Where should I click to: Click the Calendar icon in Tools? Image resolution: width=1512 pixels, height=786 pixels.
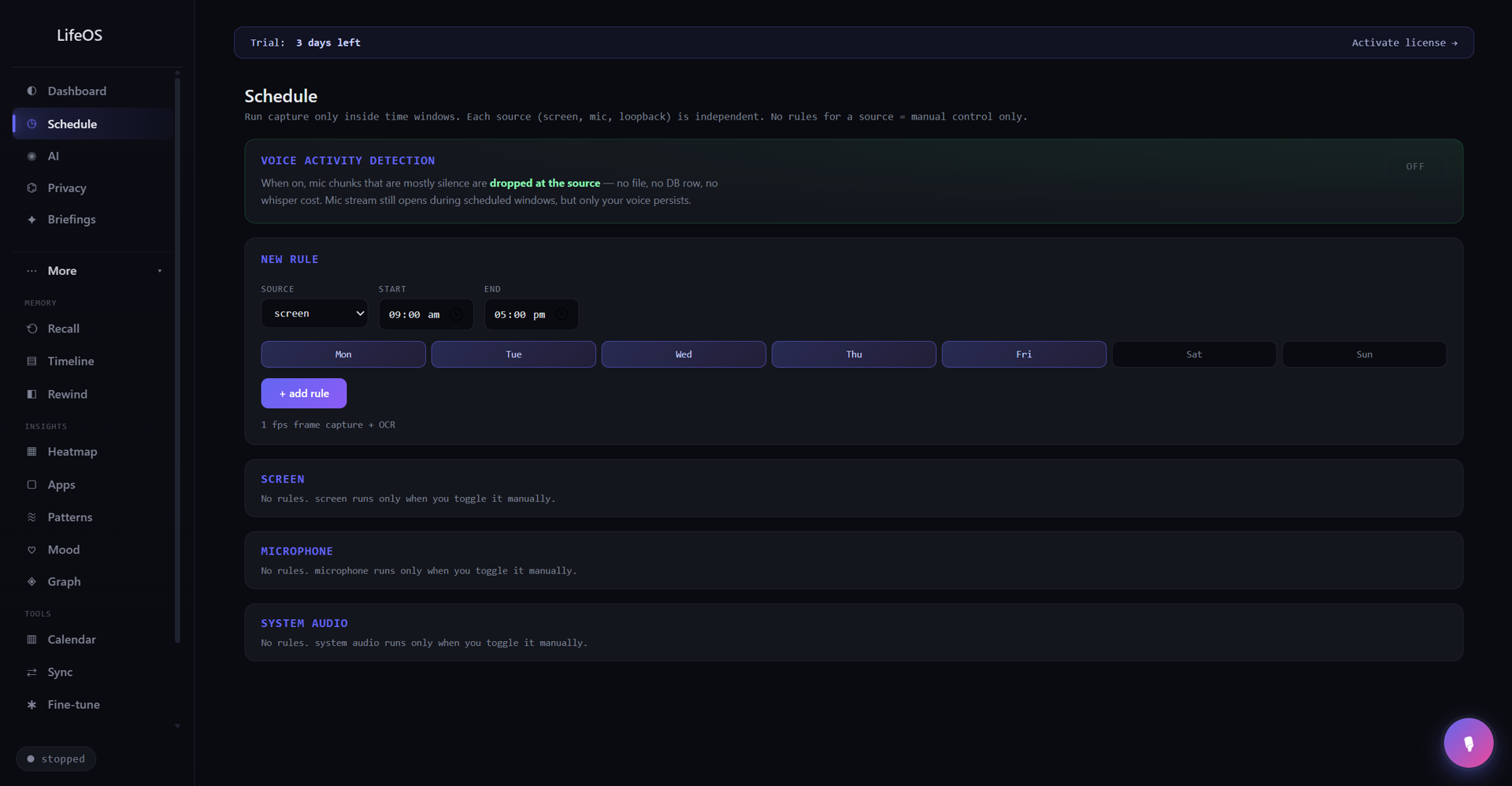coord(31,640)
